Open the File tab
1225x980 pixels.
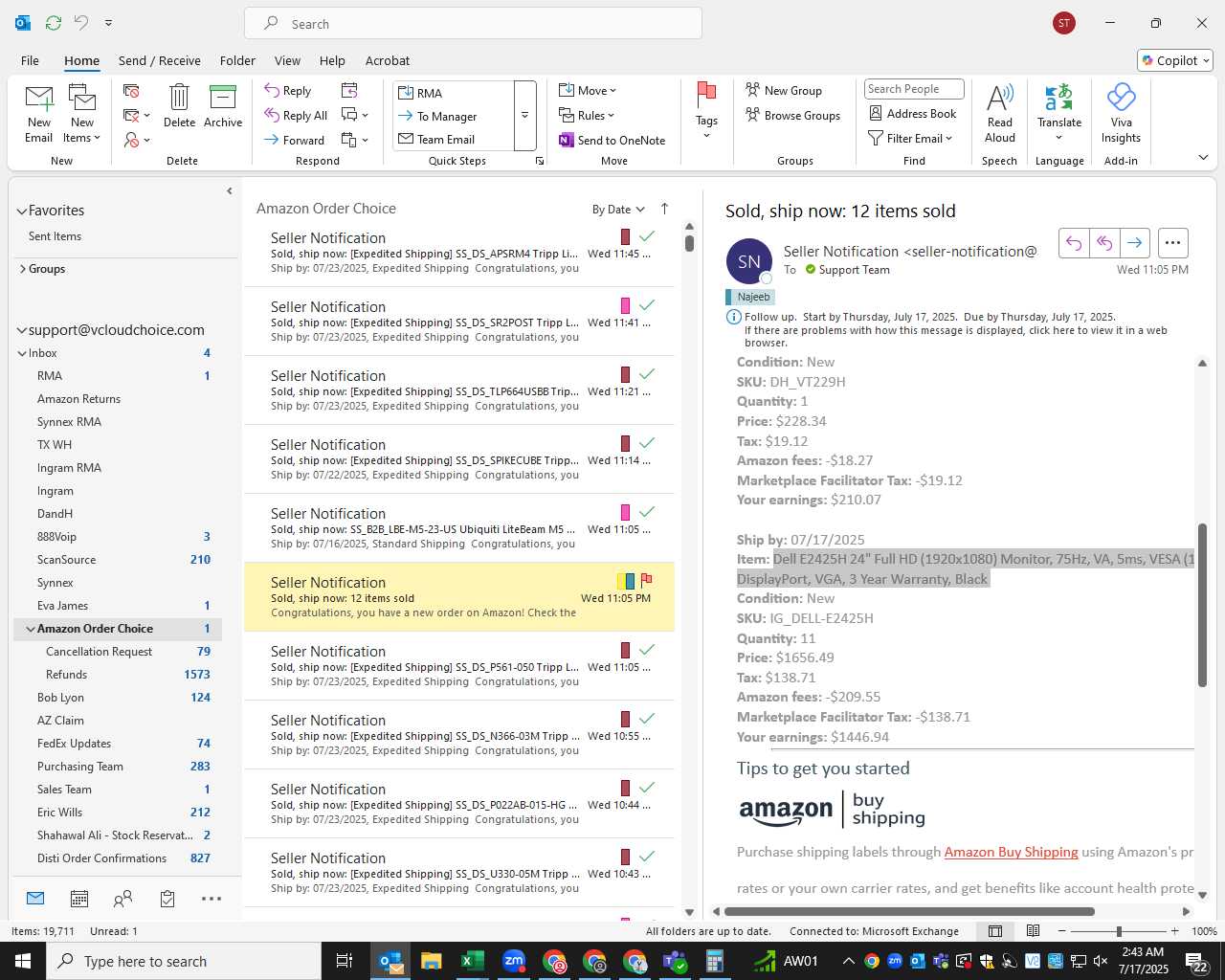pyautogui.click(x=31, y=60)
